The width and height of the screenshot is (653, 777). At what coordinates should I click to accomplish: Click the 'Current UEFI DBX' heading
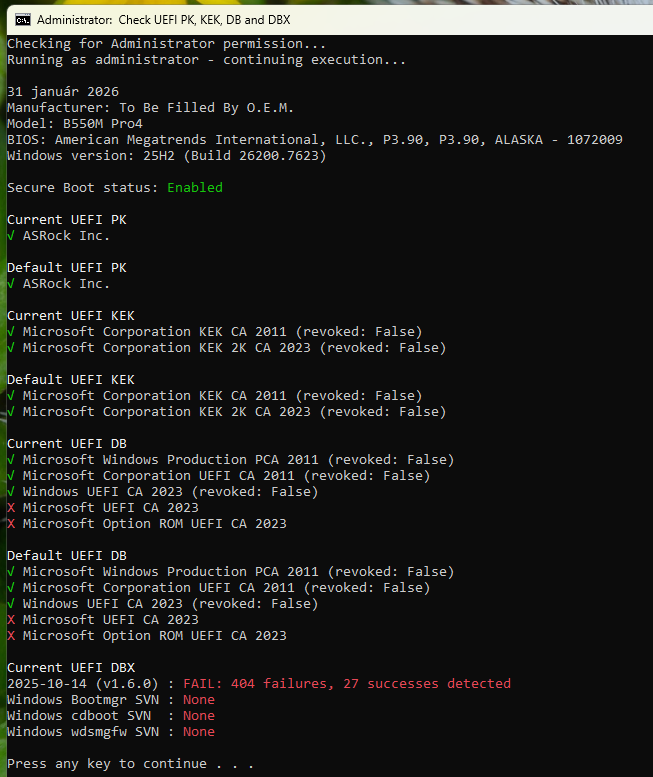click(71, 668)
